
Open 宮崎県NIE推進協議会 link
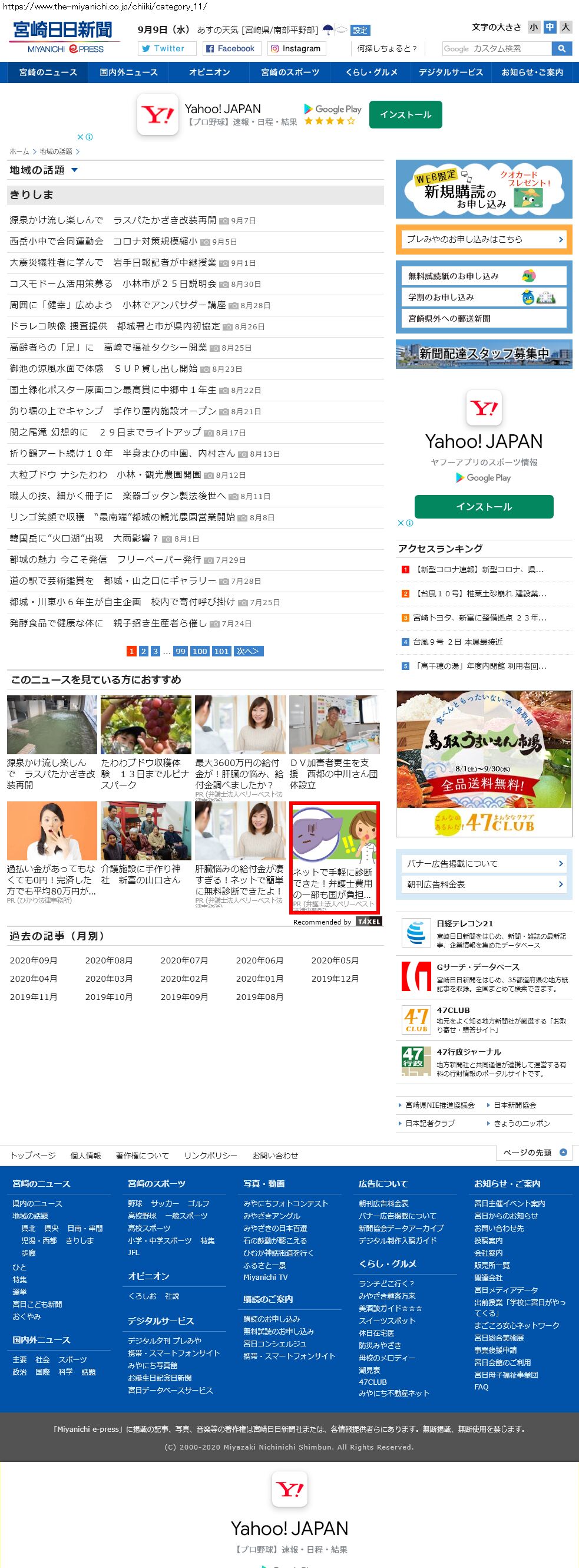(440, 1105)
